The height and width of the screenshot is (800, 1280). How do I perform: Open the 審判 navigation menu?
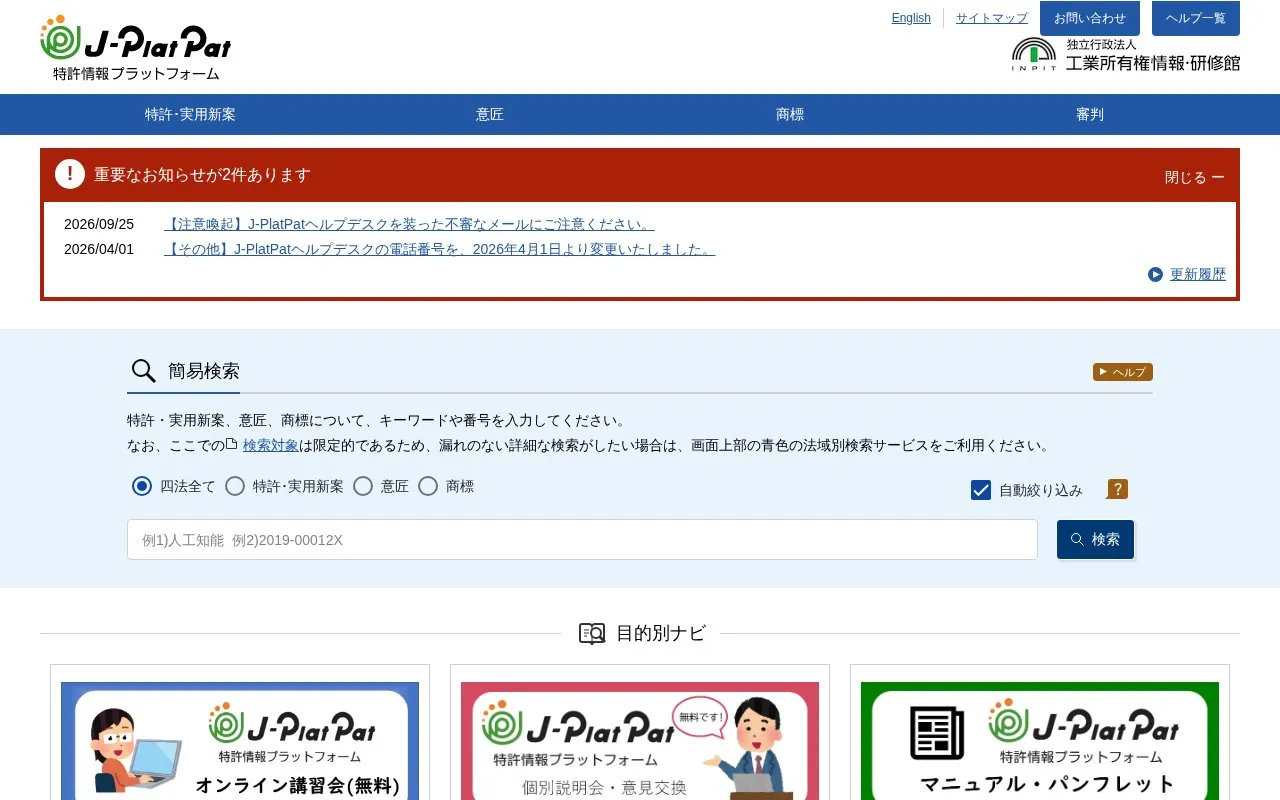coord(1090,114)
